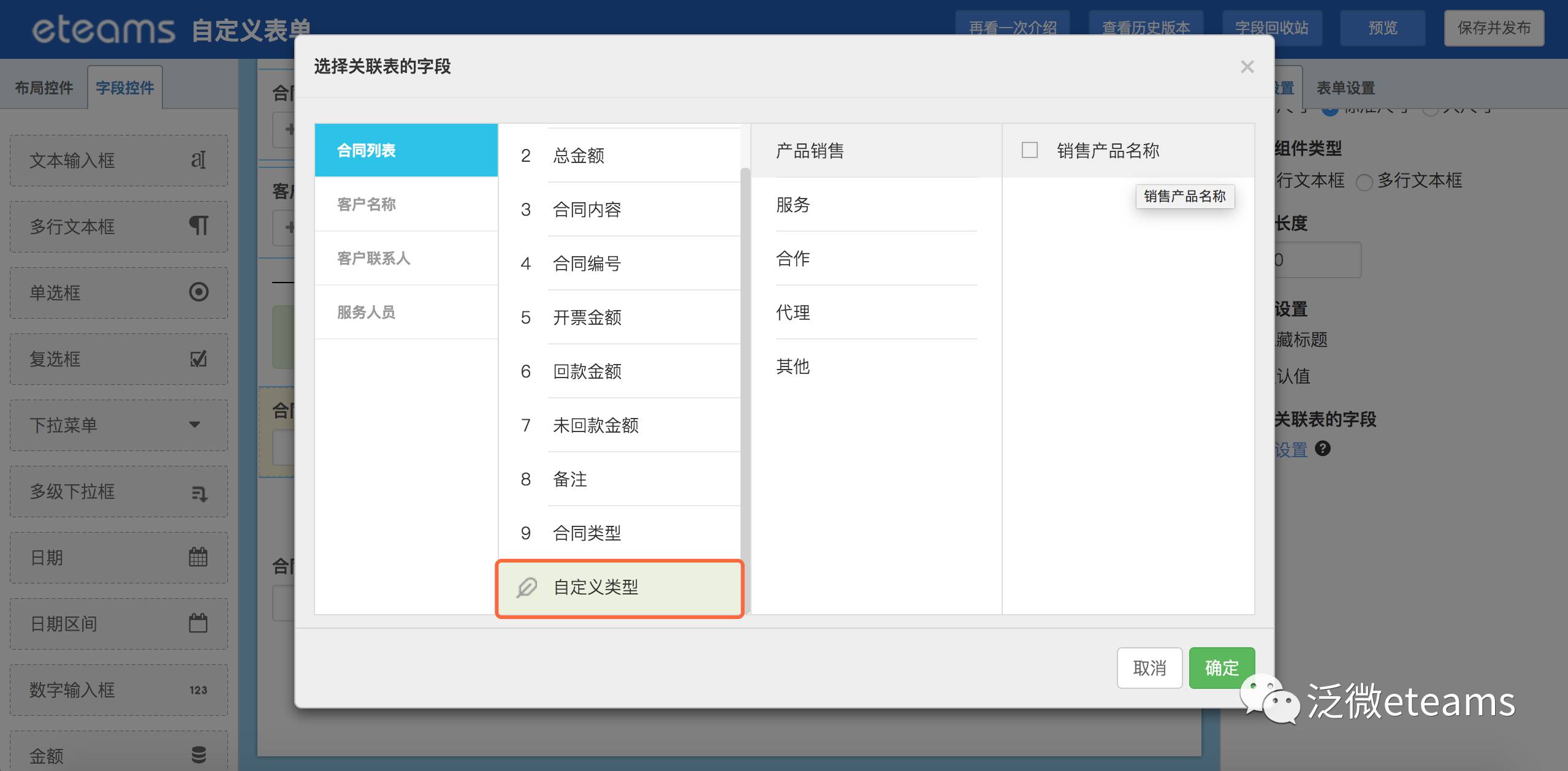The image size is (1568, 771).
Task: Check the 销售产品名称 checkbox
Action: [x=1030, y=150]
